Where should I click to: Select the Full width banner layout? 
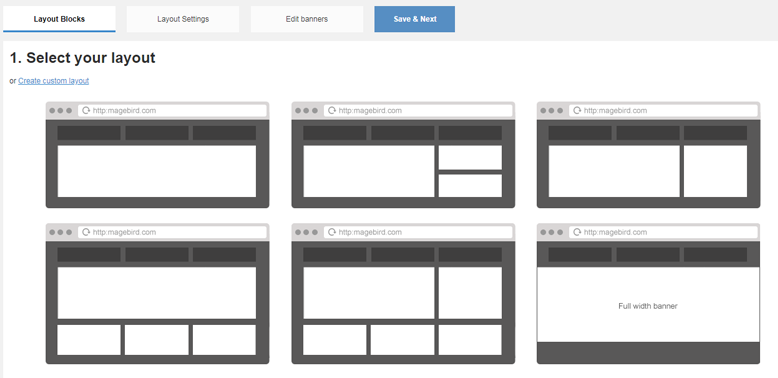coord(648,294)
